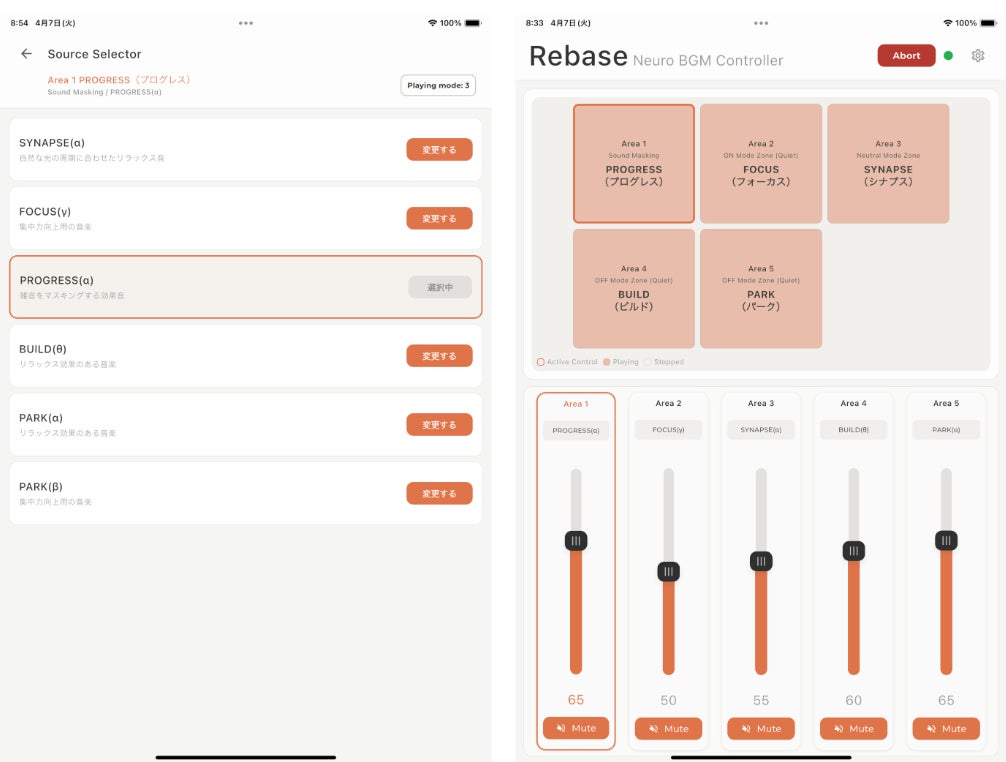Click the green connection status indicator
The height and width of the screenshot is (762, 1006).
coord(948,56)
